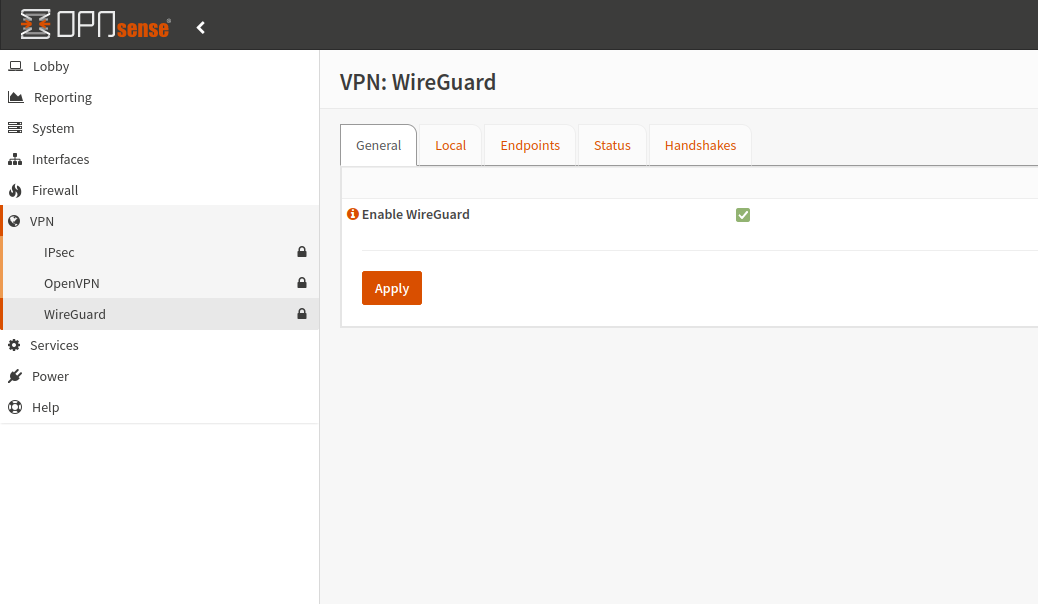This screenshot has width=1038, height=604.
Task: Click the Interfaces network icon
Action: click(15, 159)
